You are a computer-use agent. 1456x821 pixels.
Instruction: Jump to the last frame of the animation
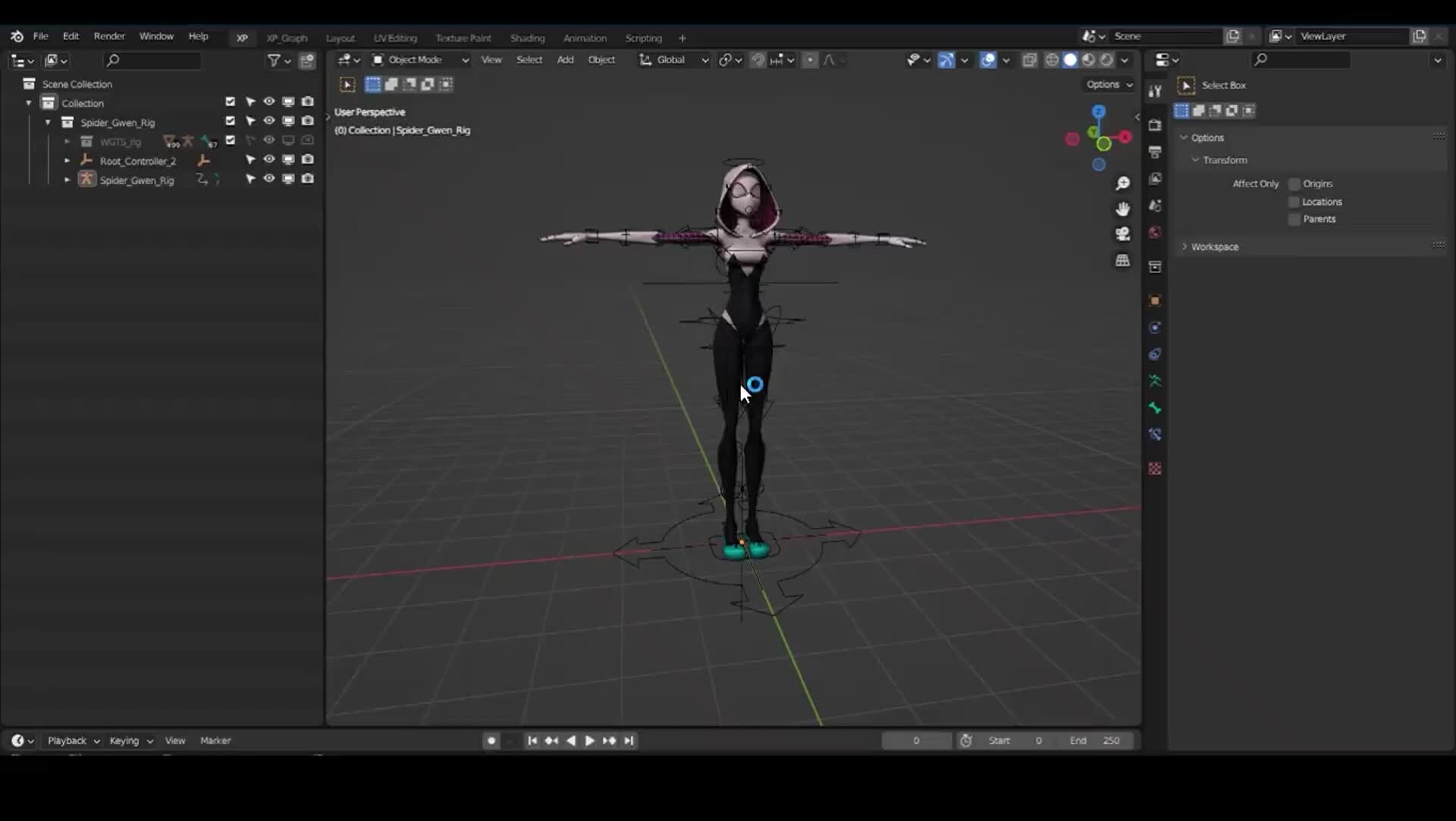coord(629,741)
